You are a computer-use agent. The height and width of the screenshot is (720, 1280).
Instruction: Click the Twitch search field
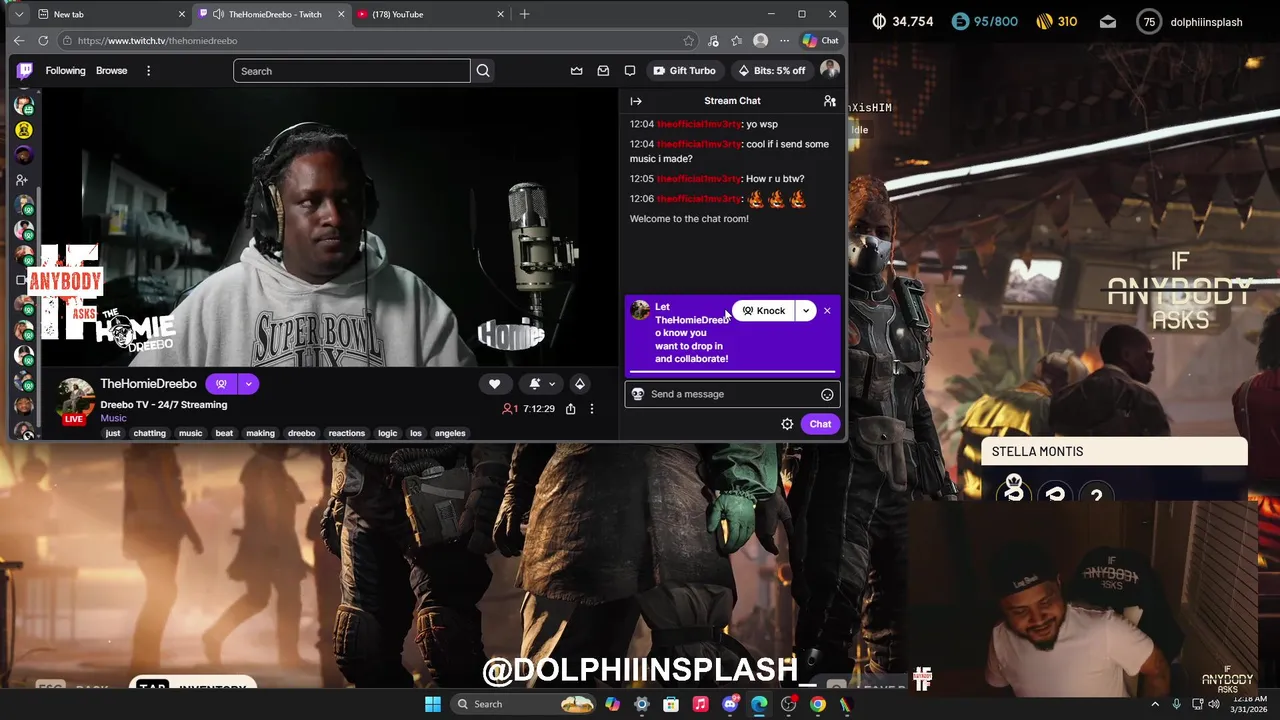tap(351, 71)
